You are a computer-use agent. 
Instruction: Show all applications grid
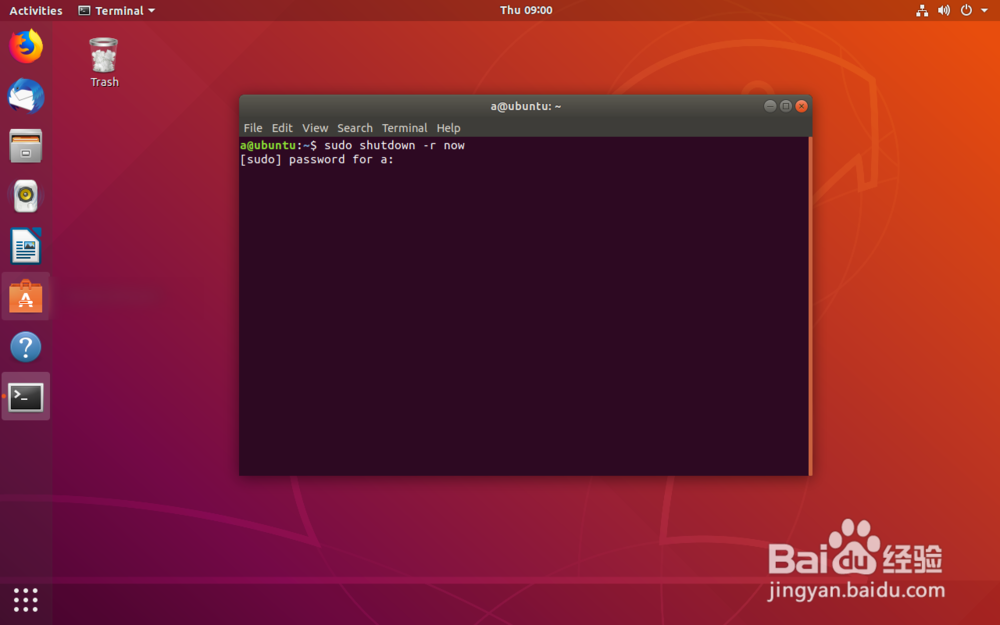tap(25, 600)
